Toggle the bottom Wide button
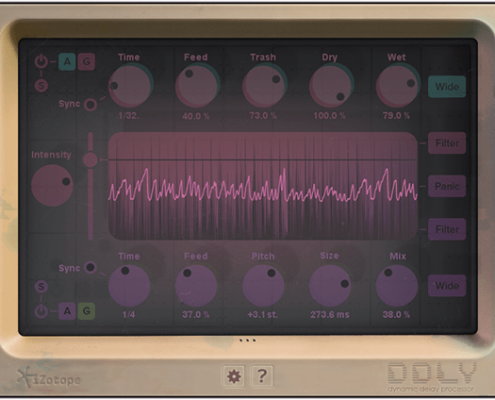495x400 pixels. tap(447, 286)
